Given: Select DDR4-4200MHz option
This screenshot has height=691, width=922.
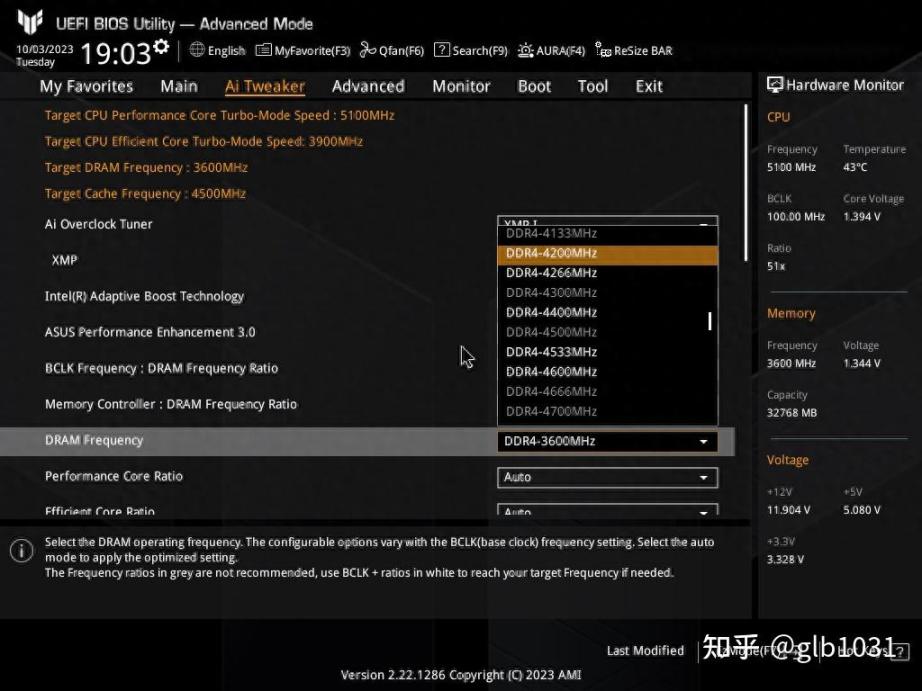Looking at the screenshot, I should point(607,253).
